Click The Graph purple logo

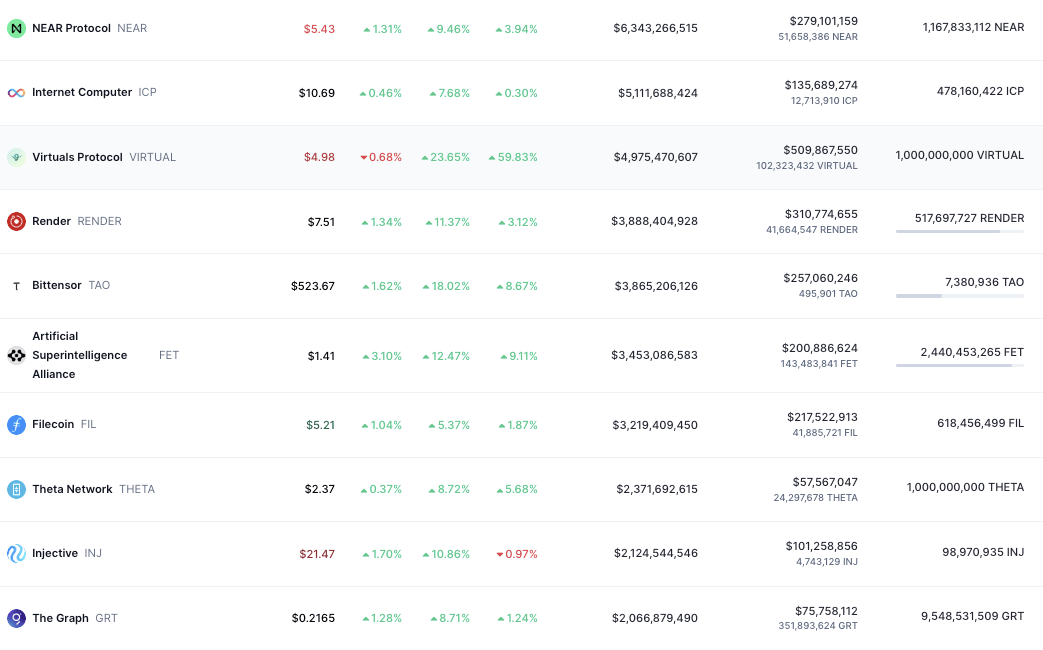click(16, 618)
